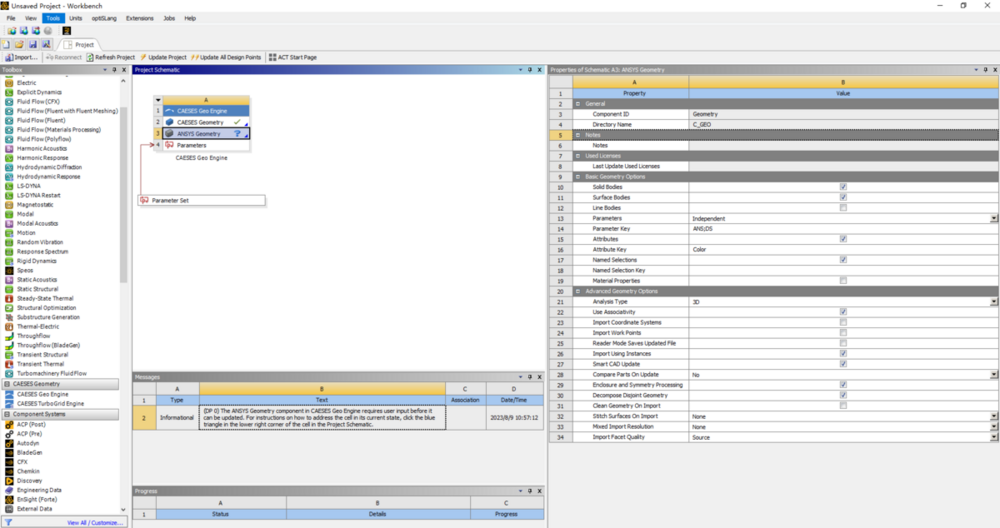Image resolution: width=1000 pixels, height=528 pixels.
Task: Click the black optiSLang icon in top toolbar
Action: pyautogui.click(x=66, y=31)
